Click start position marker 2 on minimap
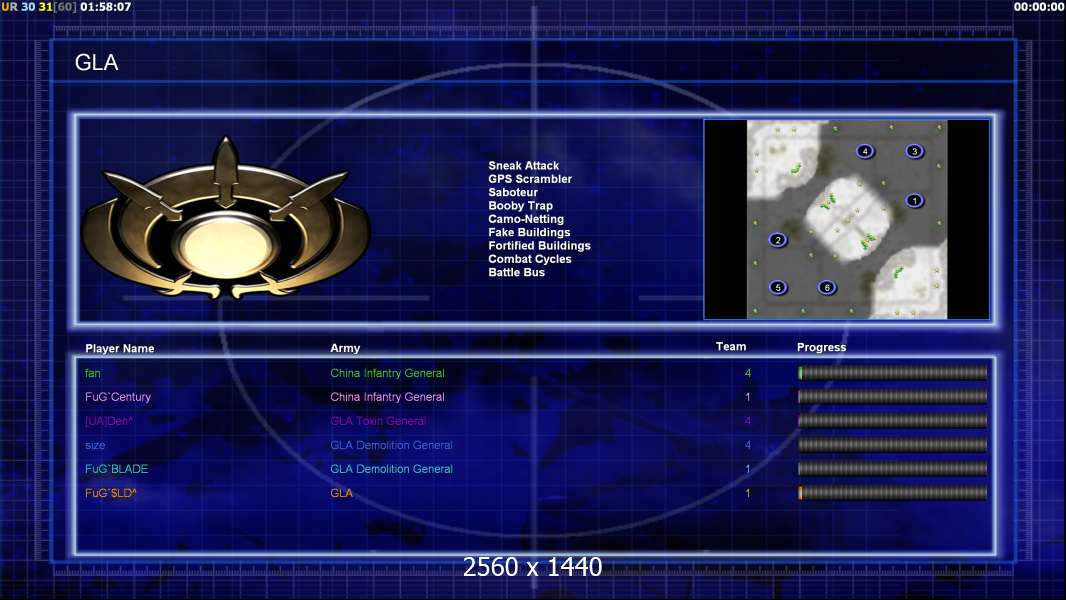The width and height of the screenshot is (1066, 600). coord(778,240)
